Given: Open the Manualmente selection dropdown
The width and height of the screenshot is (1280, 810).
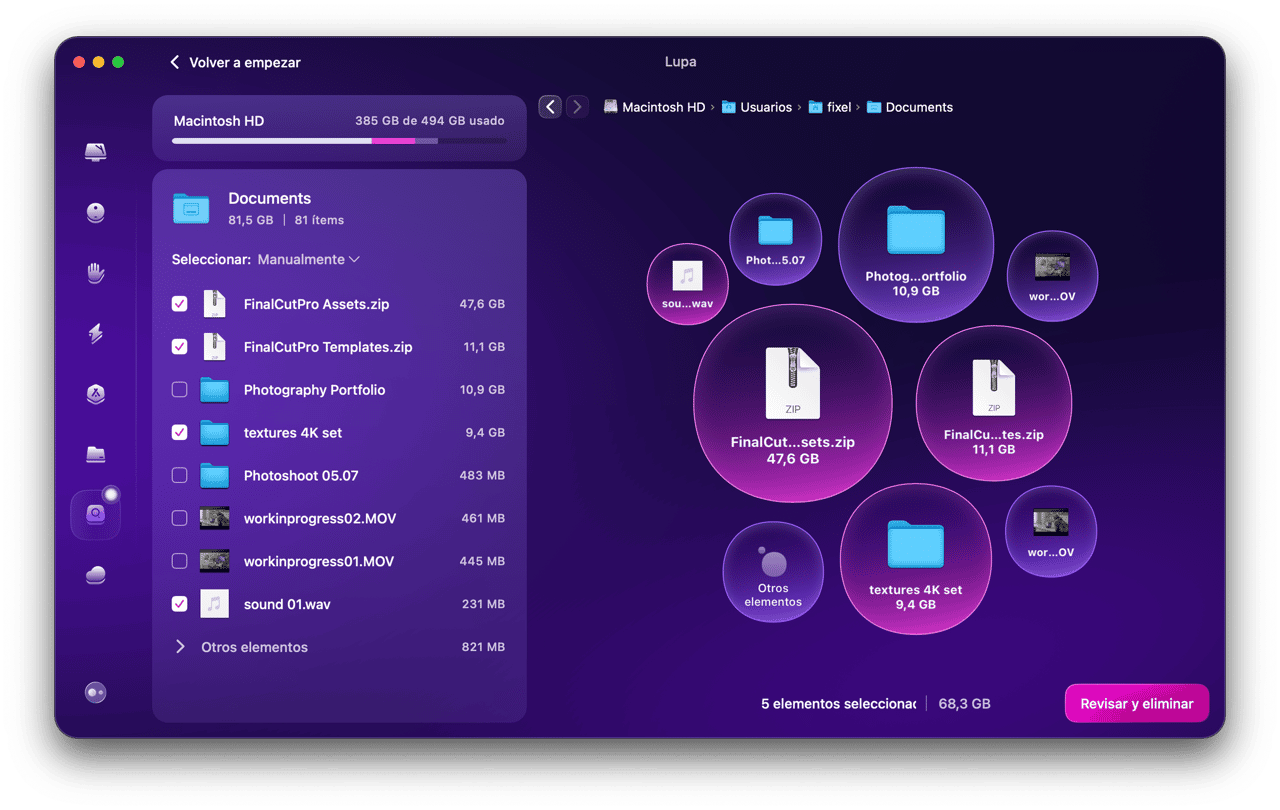Looking at the screenshot, I should [308, 259].
